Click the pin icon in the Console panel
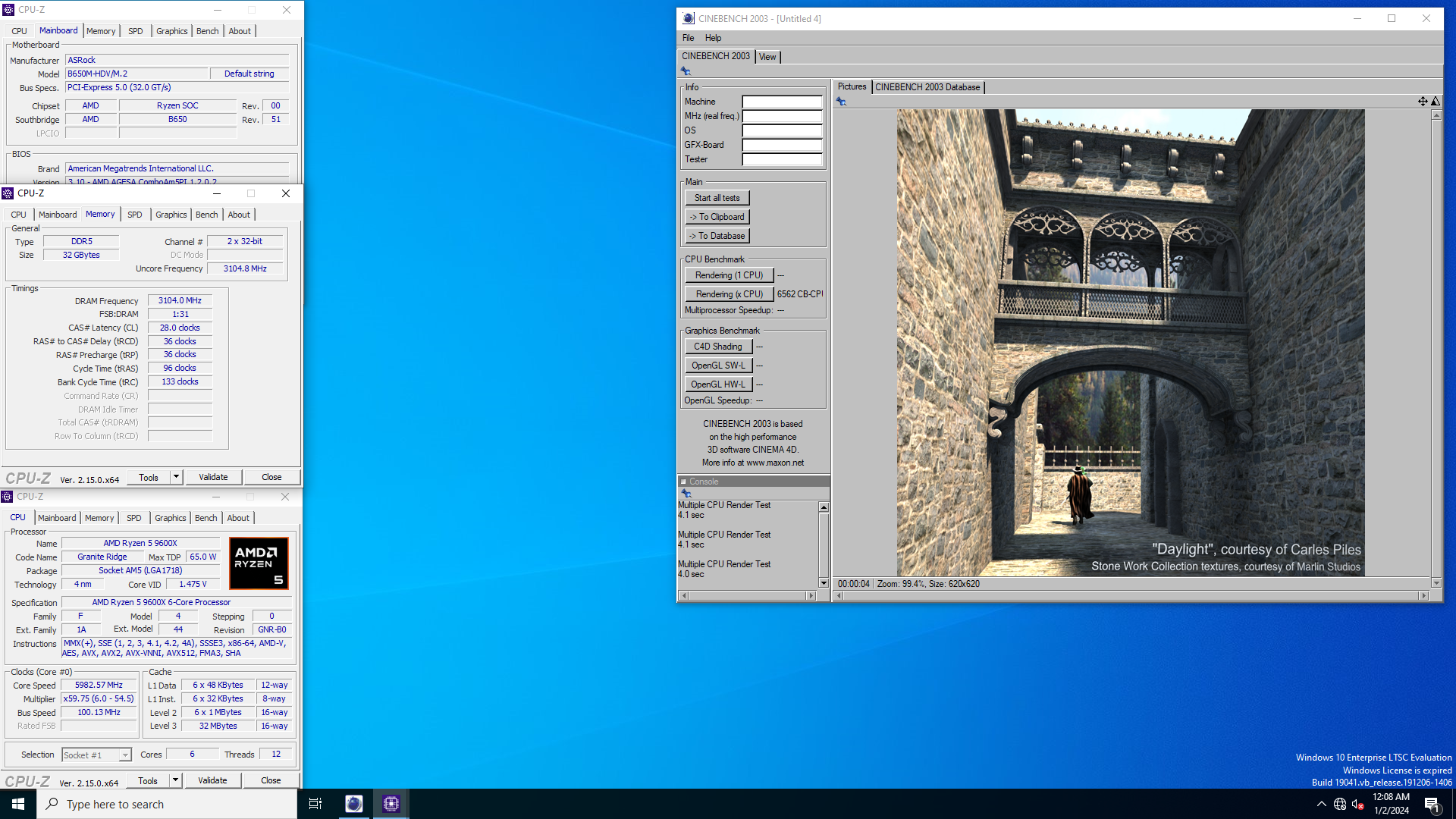The image size is (1456, 819). pyautogui.click(x=686, y=493)
